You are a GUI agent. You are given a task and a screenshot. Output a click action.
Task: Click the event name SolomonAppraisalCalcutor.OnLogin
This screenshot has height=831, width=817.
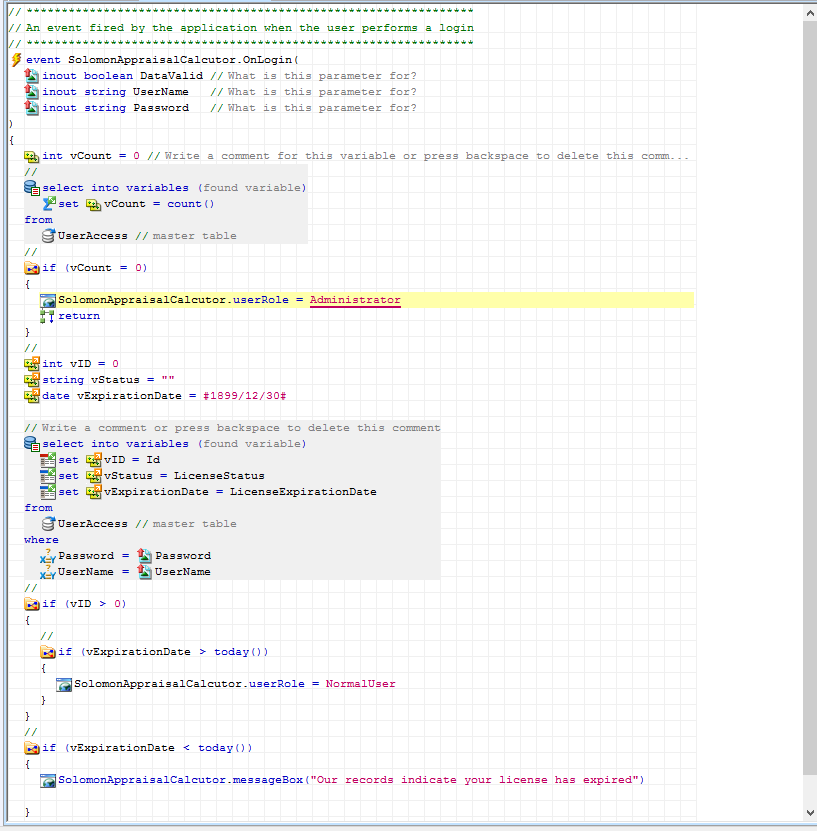tap(180, 60)
